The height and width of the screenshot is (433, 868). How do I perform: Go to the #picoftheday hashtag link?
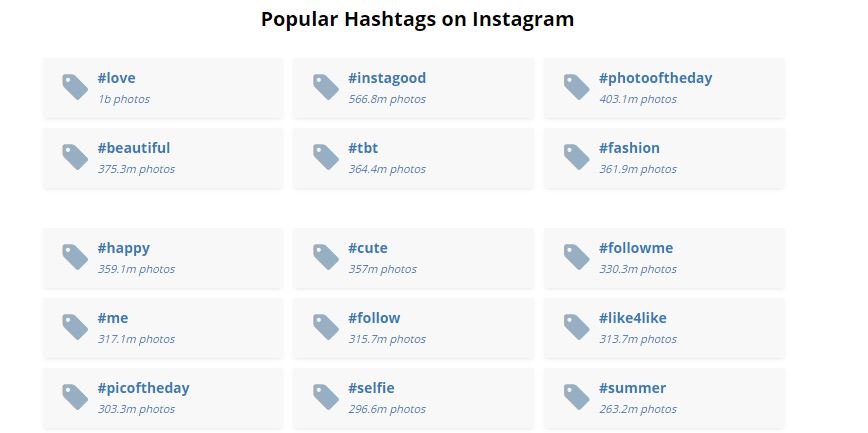point(143,388)
